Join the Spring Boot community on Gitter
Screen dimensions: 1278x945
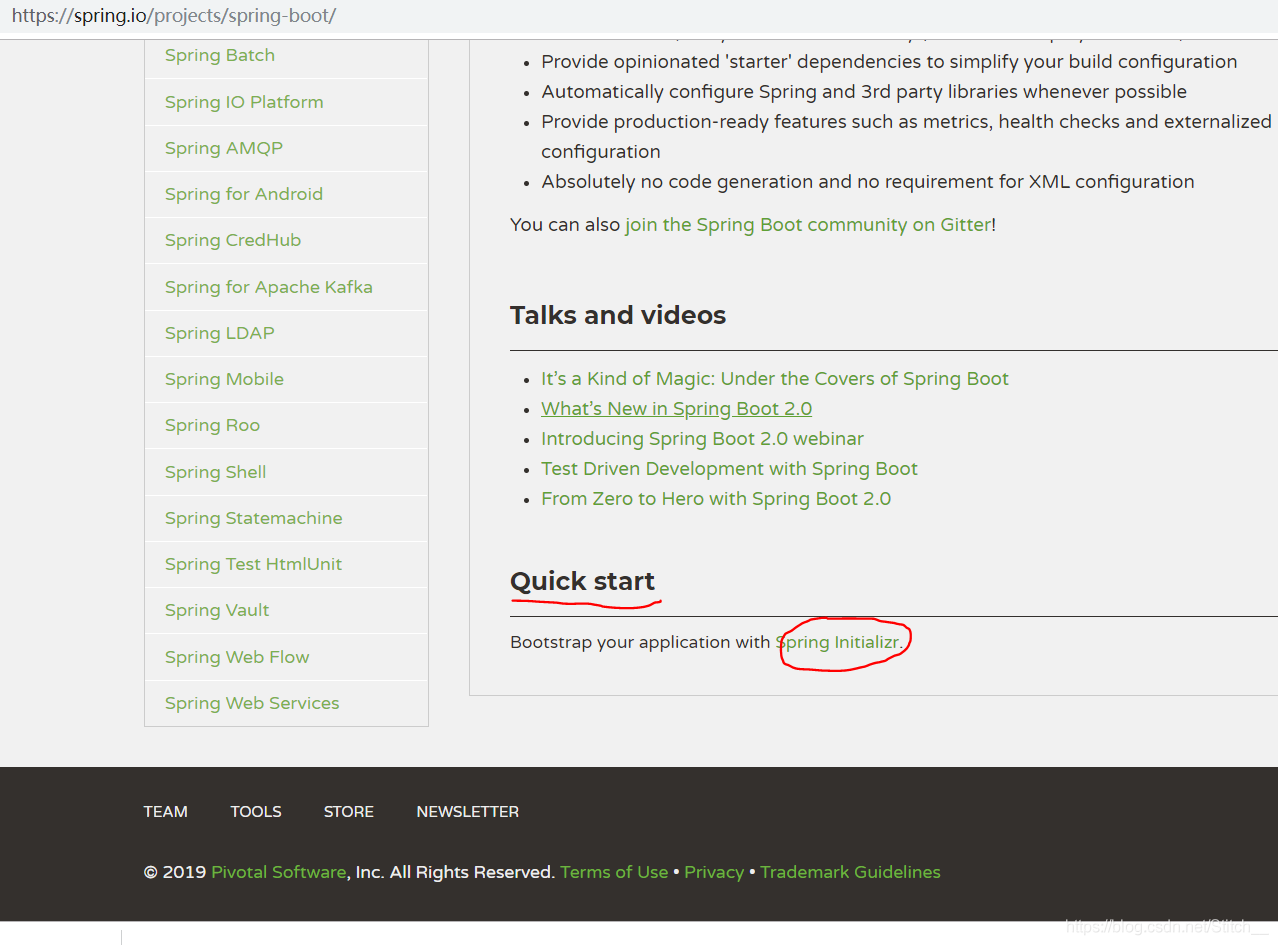(808, 225)
